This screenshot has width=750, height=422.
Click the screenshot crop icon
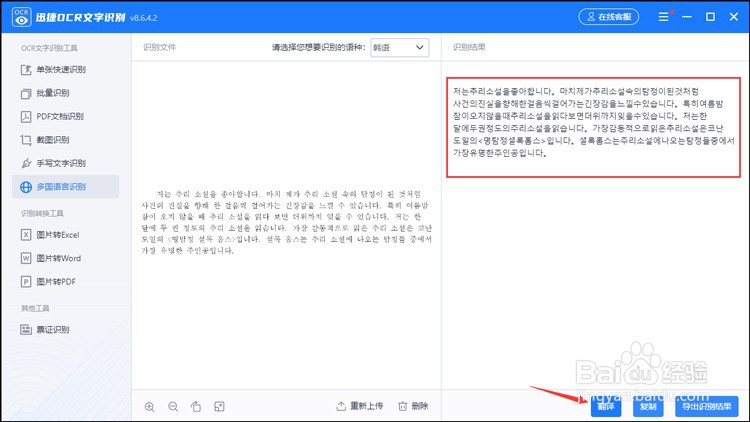click(26, 140)
